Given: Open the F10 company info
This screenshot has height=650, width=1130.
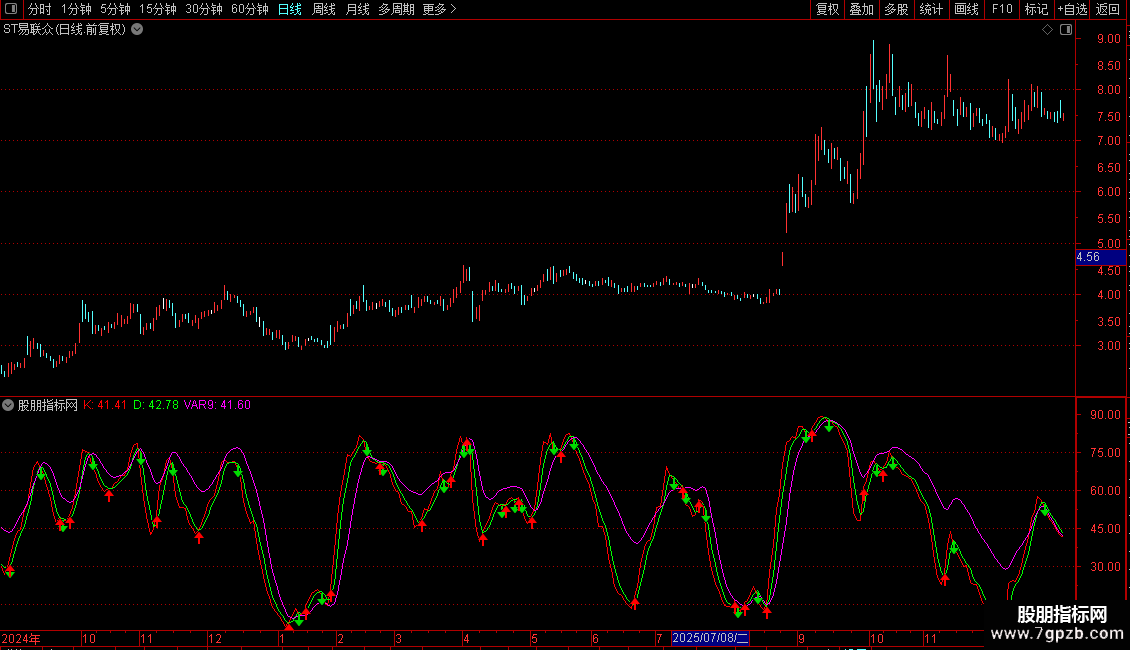Looking at the screenshot, I should [1002, 9].
